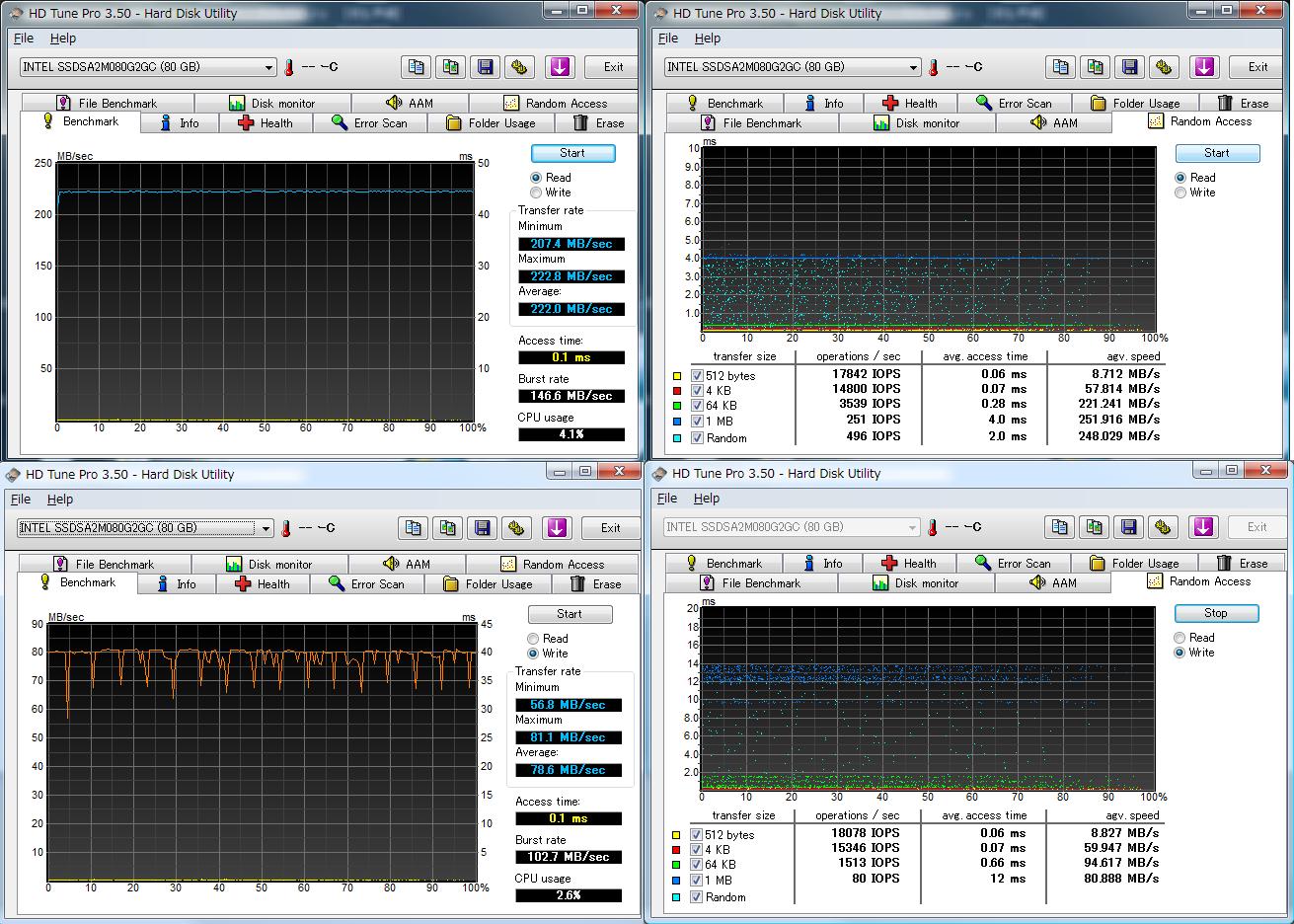1294x924 pixels.
Task: Copy text to clipboard in random access read window
Action: 1060,67
